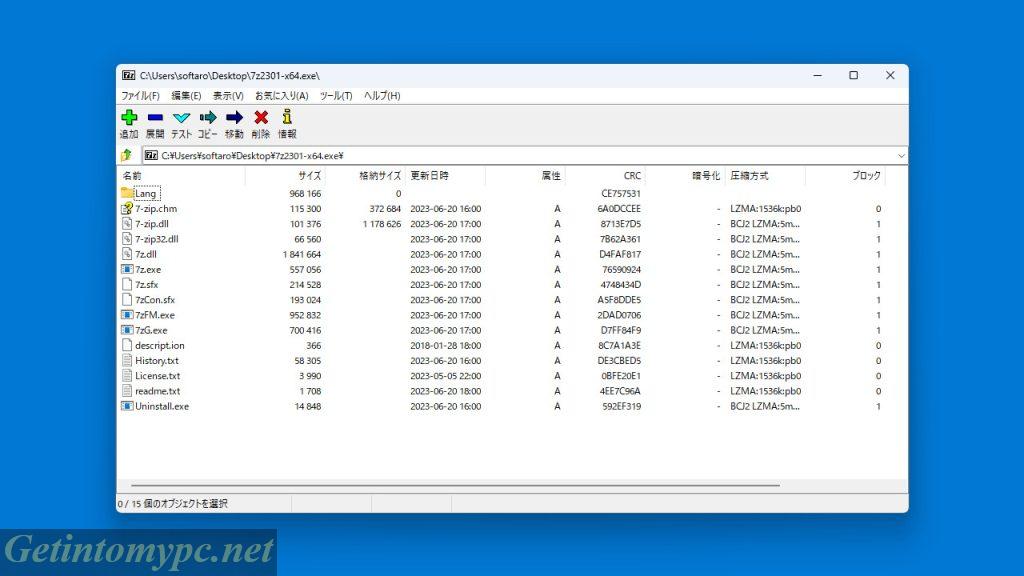
Task: Click the status bar selection count text
Action: 172,504
